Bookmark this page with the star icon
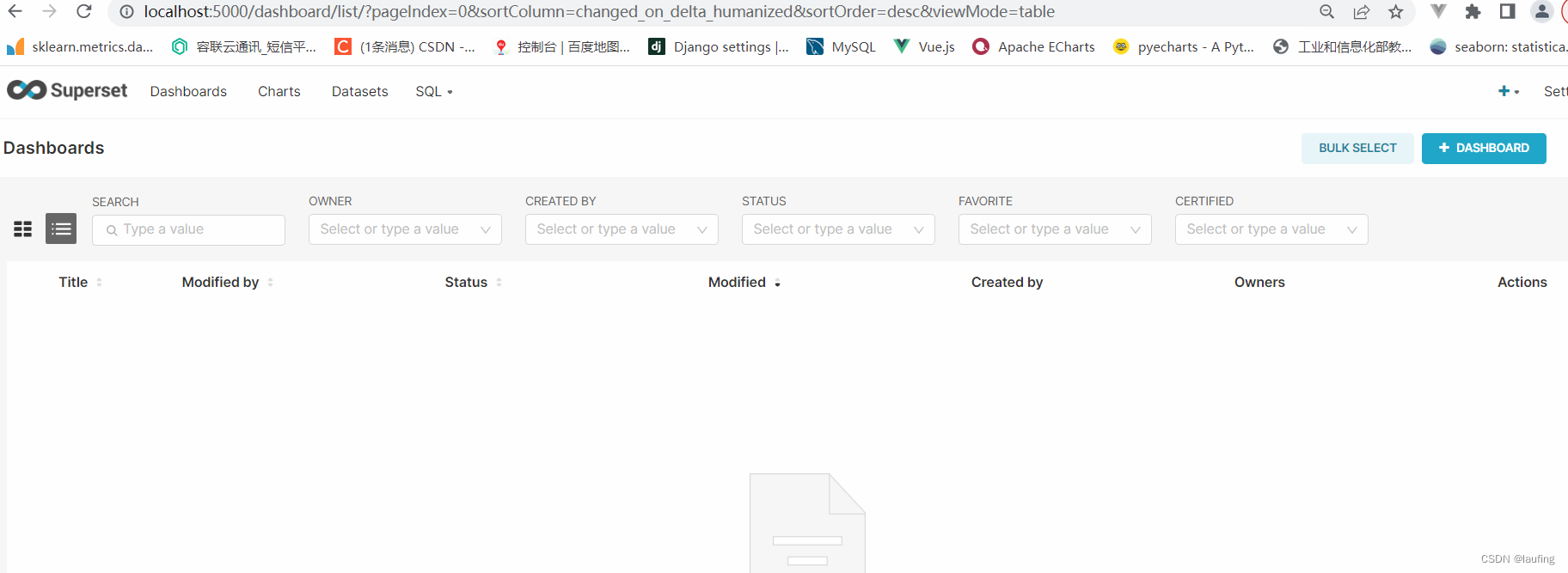 coord(1395,12)
